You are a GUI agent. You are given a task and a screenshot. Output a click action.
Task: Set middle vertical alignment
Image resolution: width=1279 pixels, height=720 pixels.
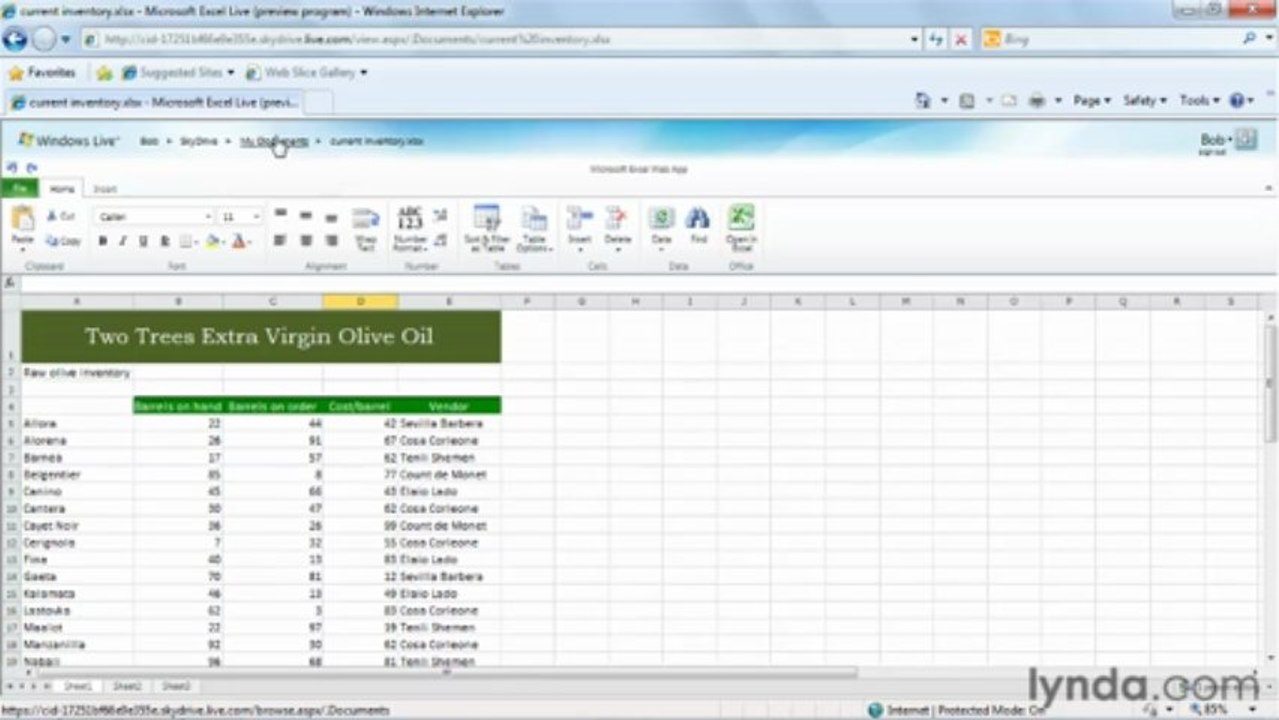[x=306, y=215]
